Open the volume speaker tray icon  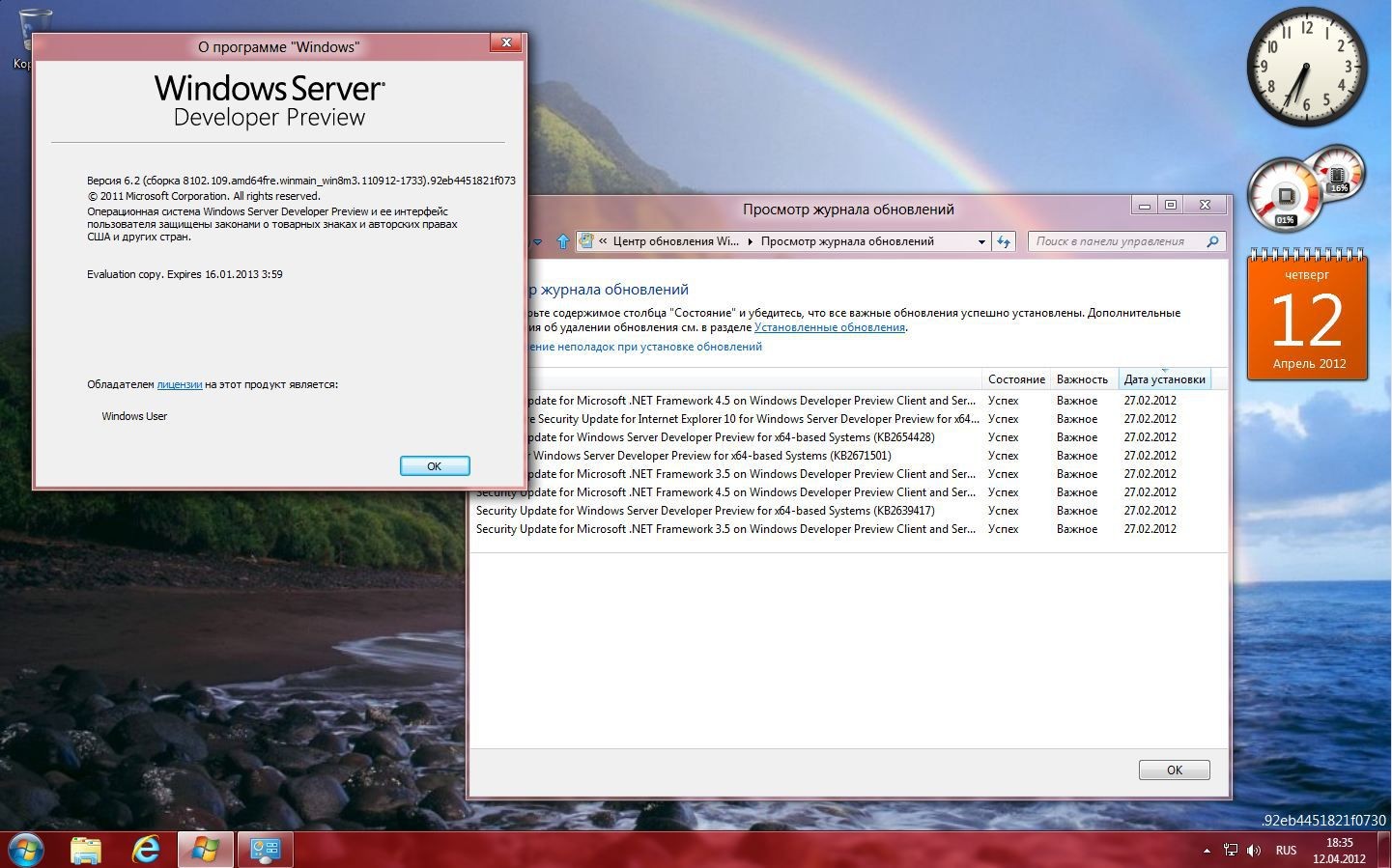tap(1254, 851)
